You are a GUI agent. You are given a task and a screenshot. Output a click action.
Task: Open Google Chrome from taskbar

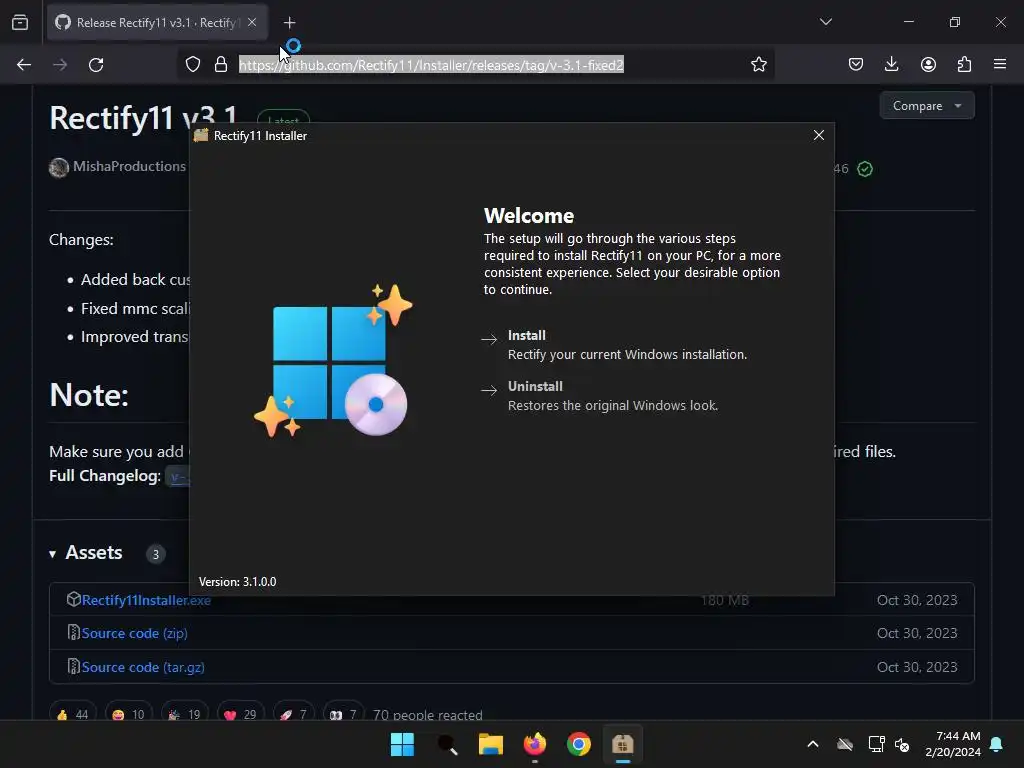579,744
